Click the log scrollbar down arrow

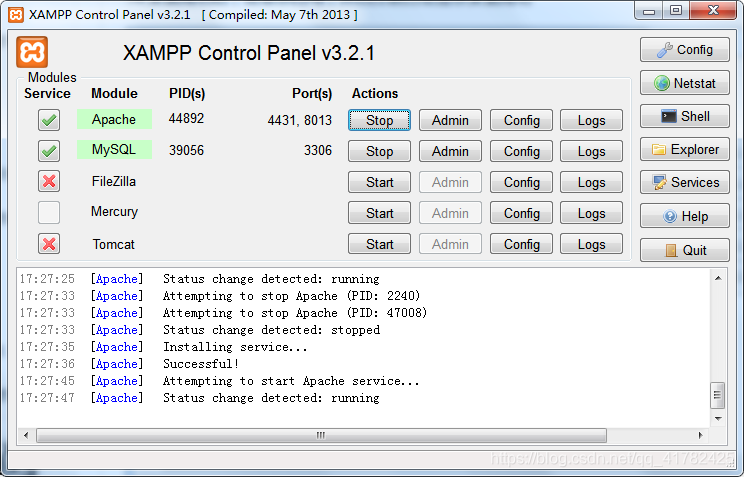[718, 419]
